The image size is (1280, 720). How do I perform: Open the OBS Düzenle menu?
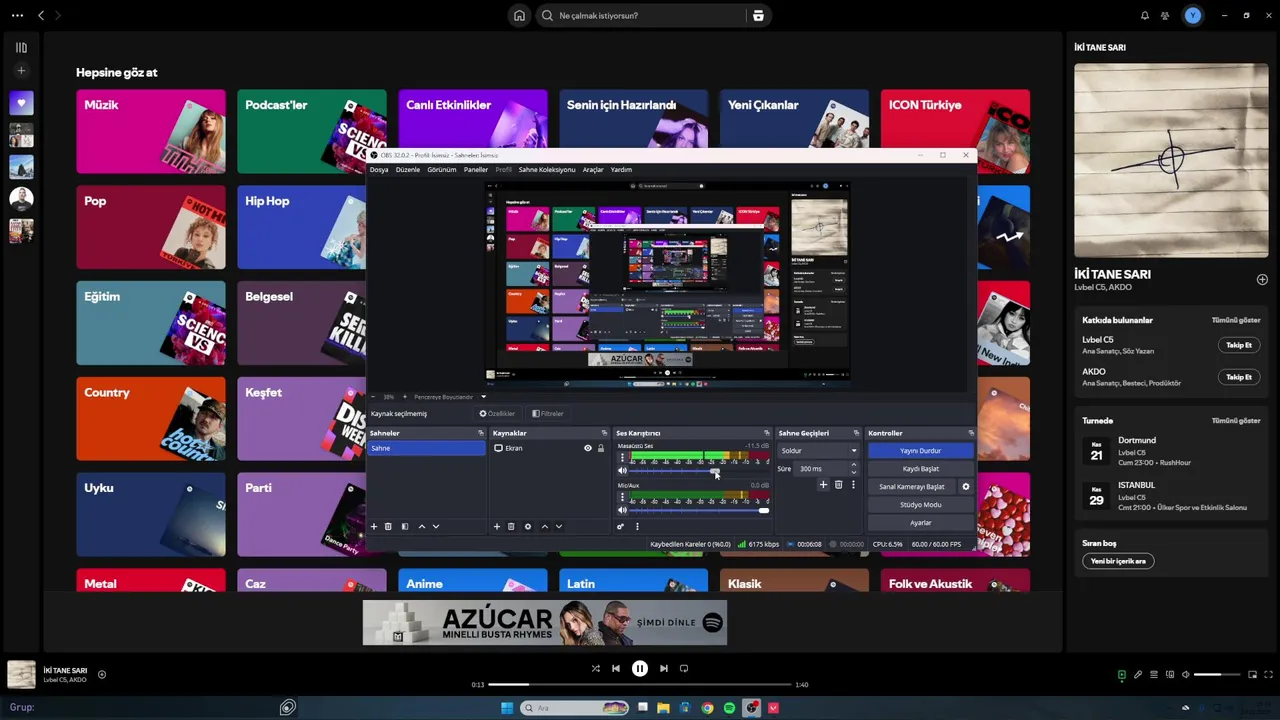pos(408,170)
